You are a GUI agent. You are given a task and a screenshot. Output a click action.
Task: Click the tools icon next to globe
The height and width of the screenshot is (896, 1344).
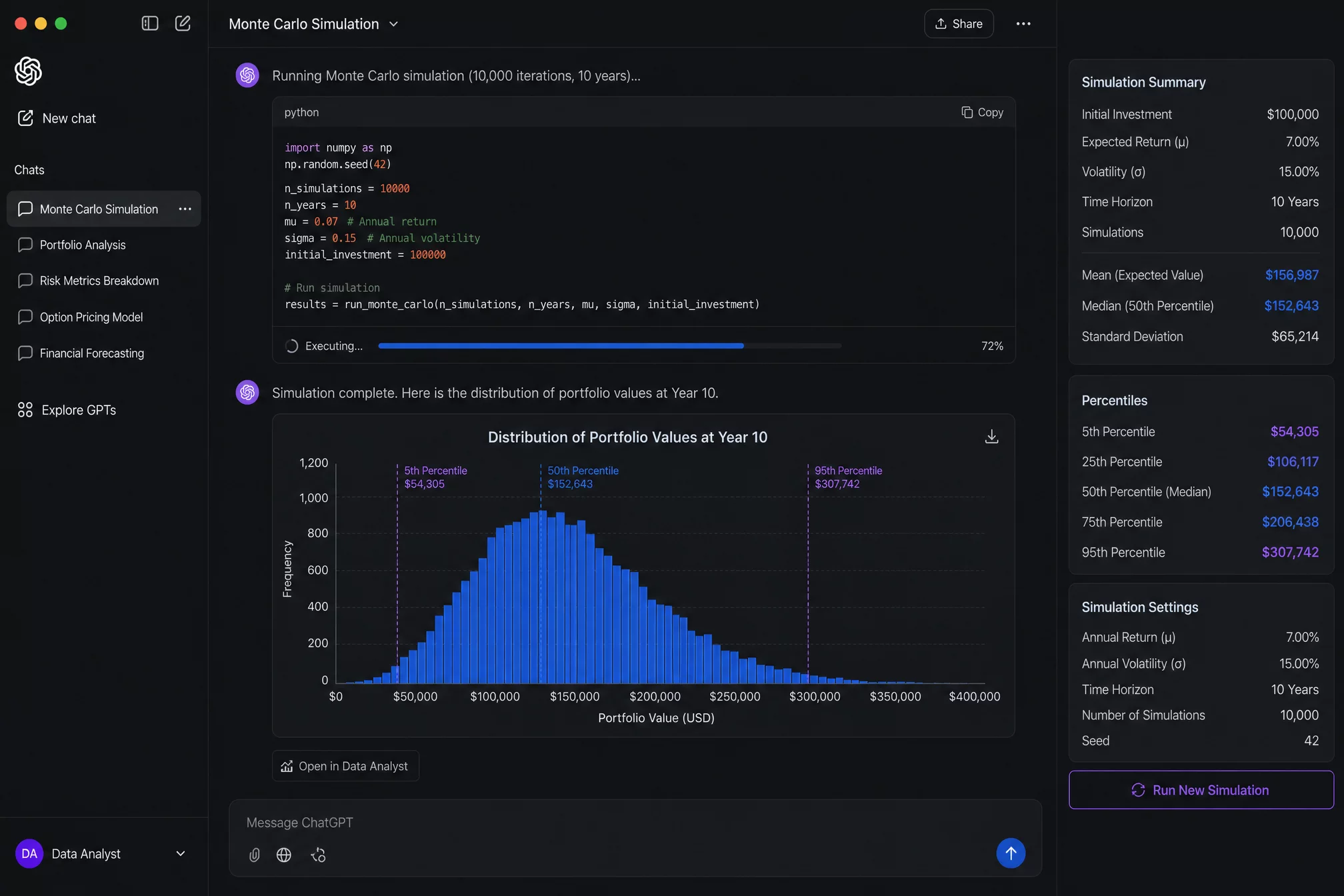[x=319, y=855]
